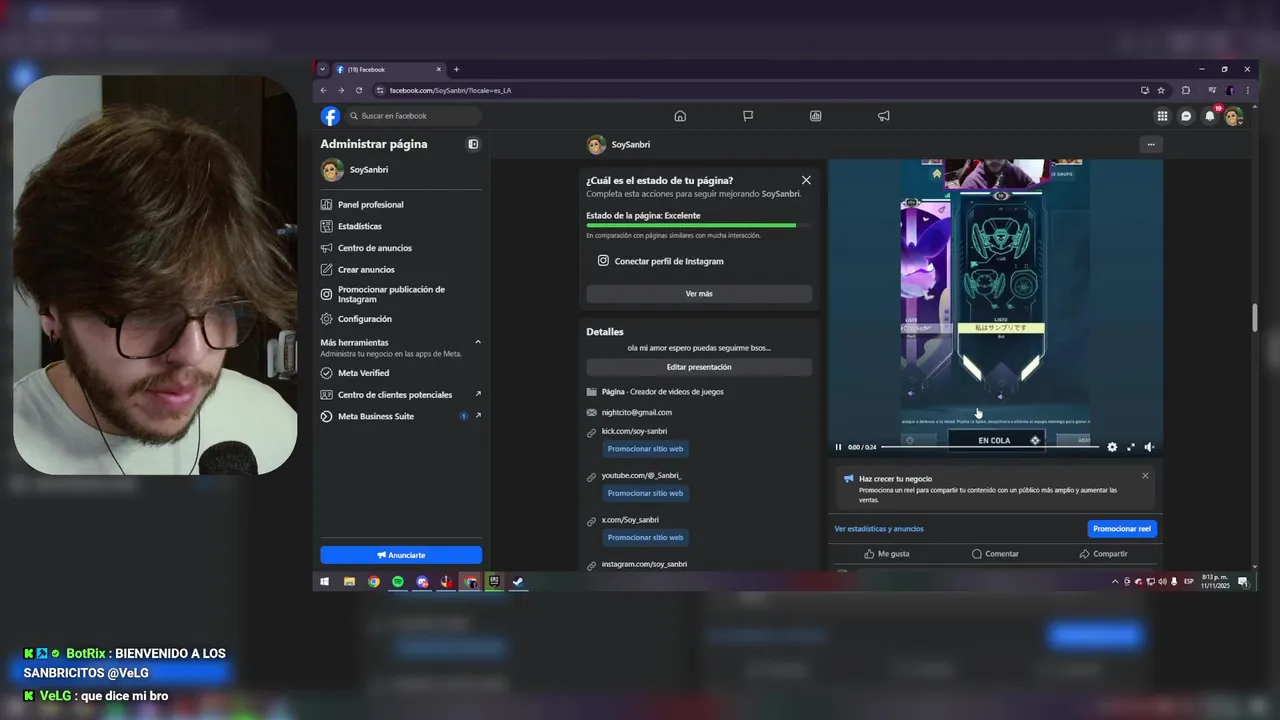
Task: Open instagram.com/soy_sanbri link
Action: coord(644,564)
